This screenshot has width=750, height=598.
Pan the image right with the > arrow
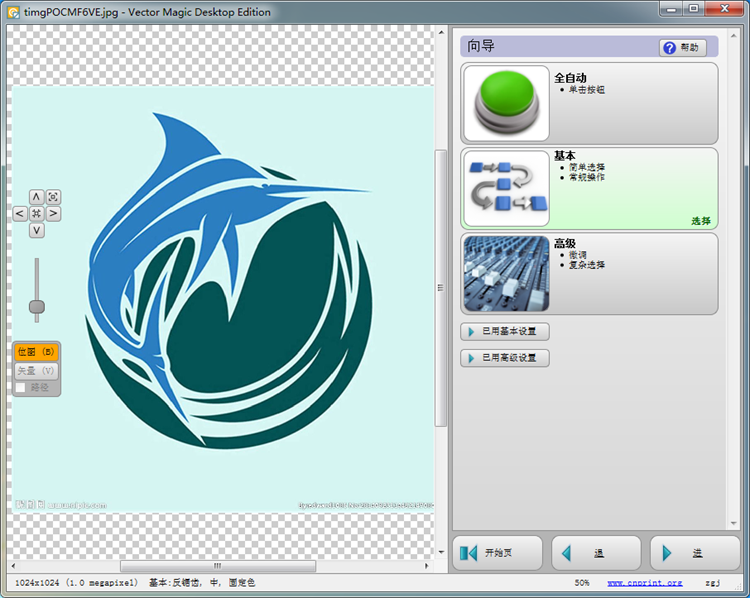point(53,213)
